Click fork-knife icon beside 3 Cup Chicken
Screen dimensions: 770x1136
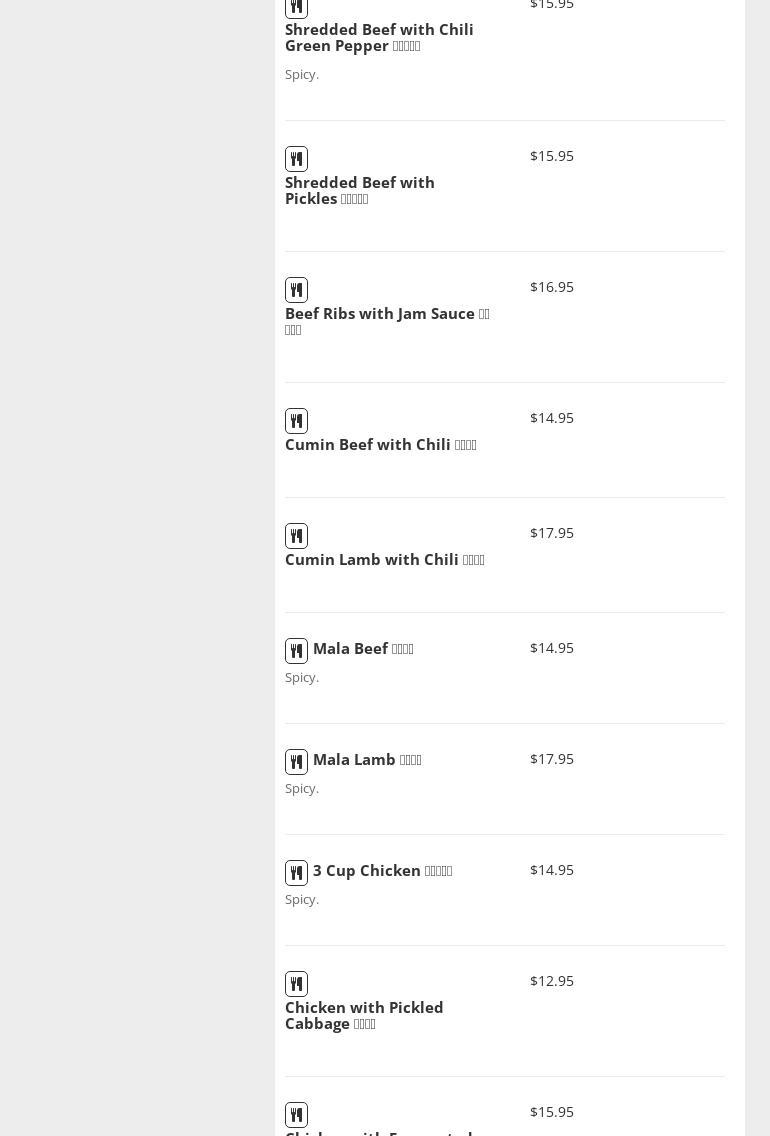(x=296, y=873)
